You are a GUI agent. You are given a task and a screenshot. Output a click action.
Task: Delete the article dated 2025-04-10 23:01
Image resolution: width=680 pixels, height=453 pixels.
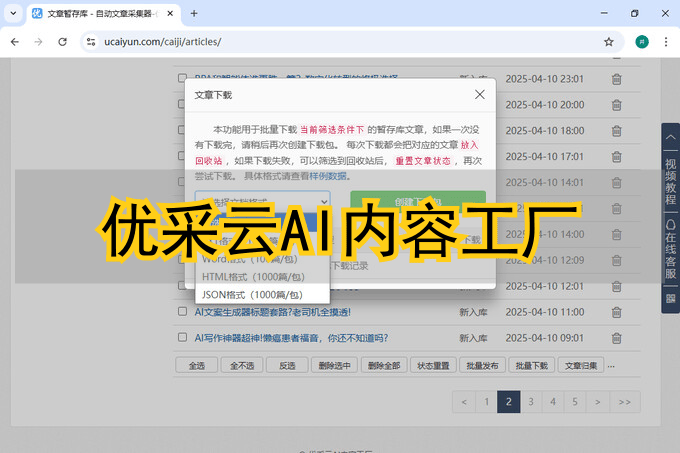[x=616, y=80]
